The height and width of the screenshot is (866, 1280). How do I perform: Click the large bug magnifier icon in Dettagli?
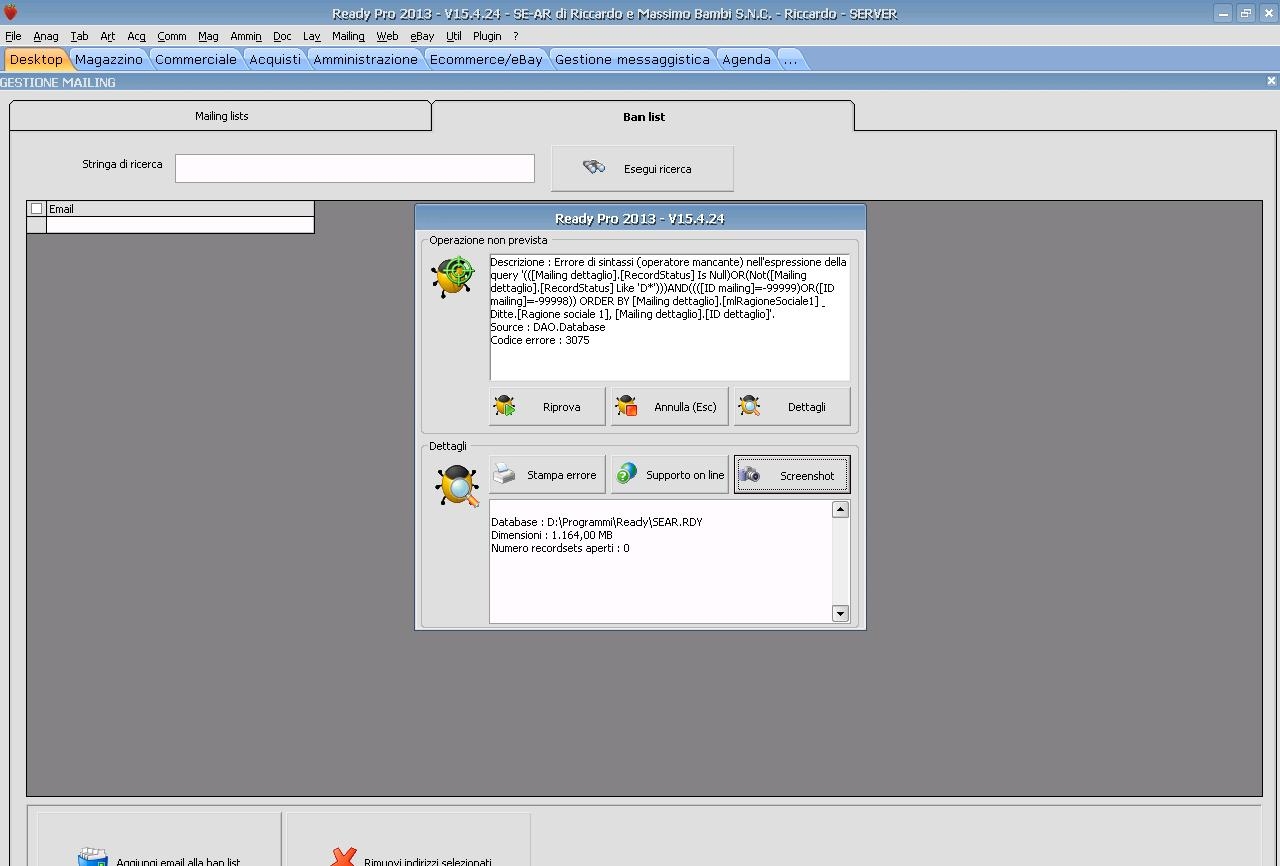click(457, 486)
